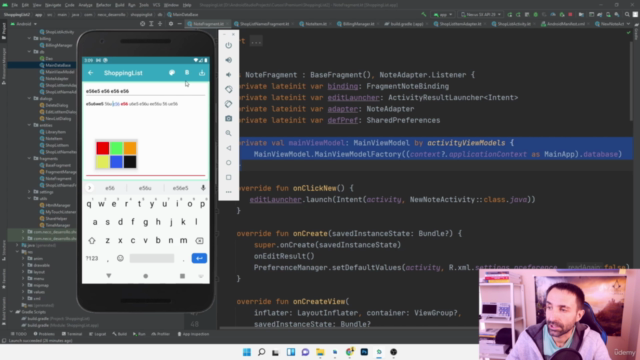
Task: Open the VCS menu
Action: (156, 5)
